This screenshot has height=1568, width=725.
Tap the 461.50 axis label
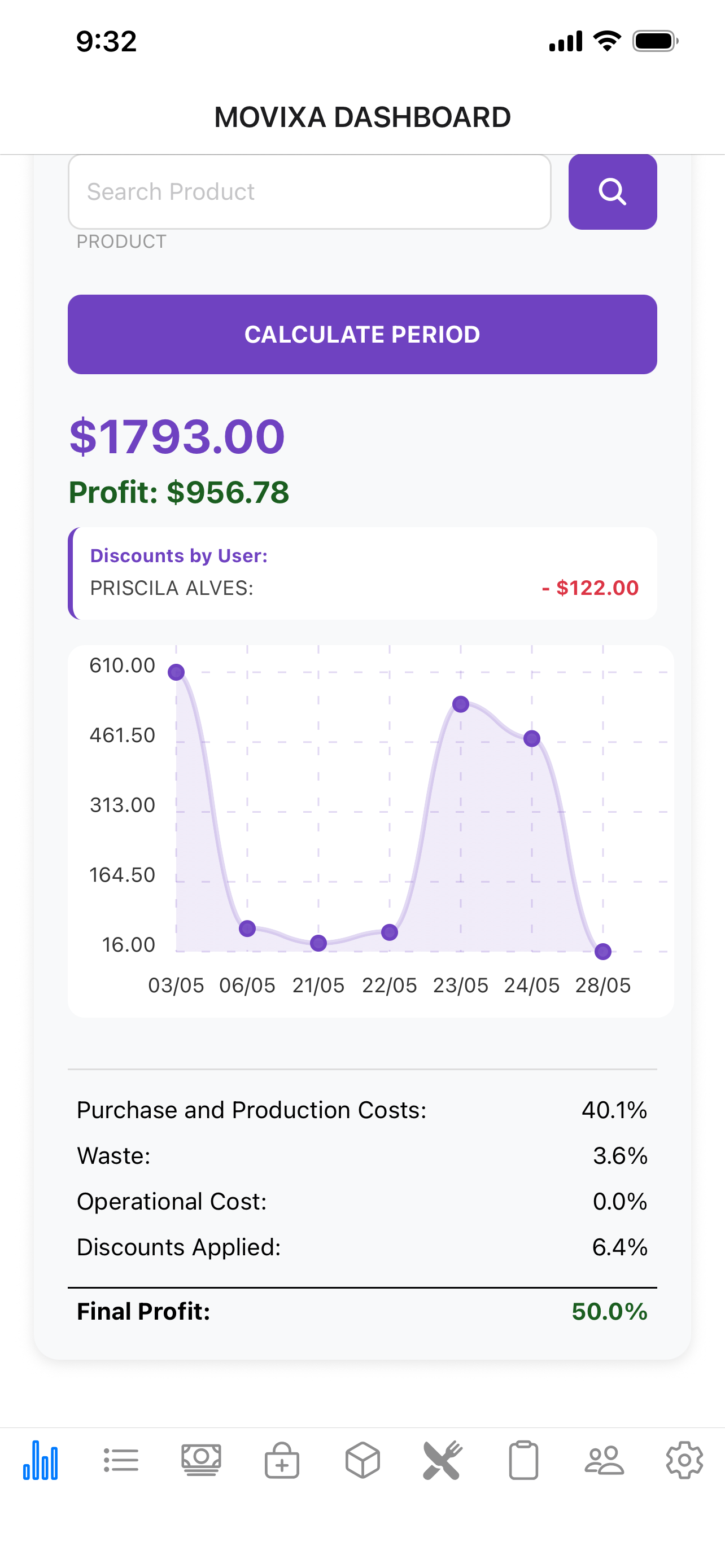pyautogui.click(x=123, y=735)
